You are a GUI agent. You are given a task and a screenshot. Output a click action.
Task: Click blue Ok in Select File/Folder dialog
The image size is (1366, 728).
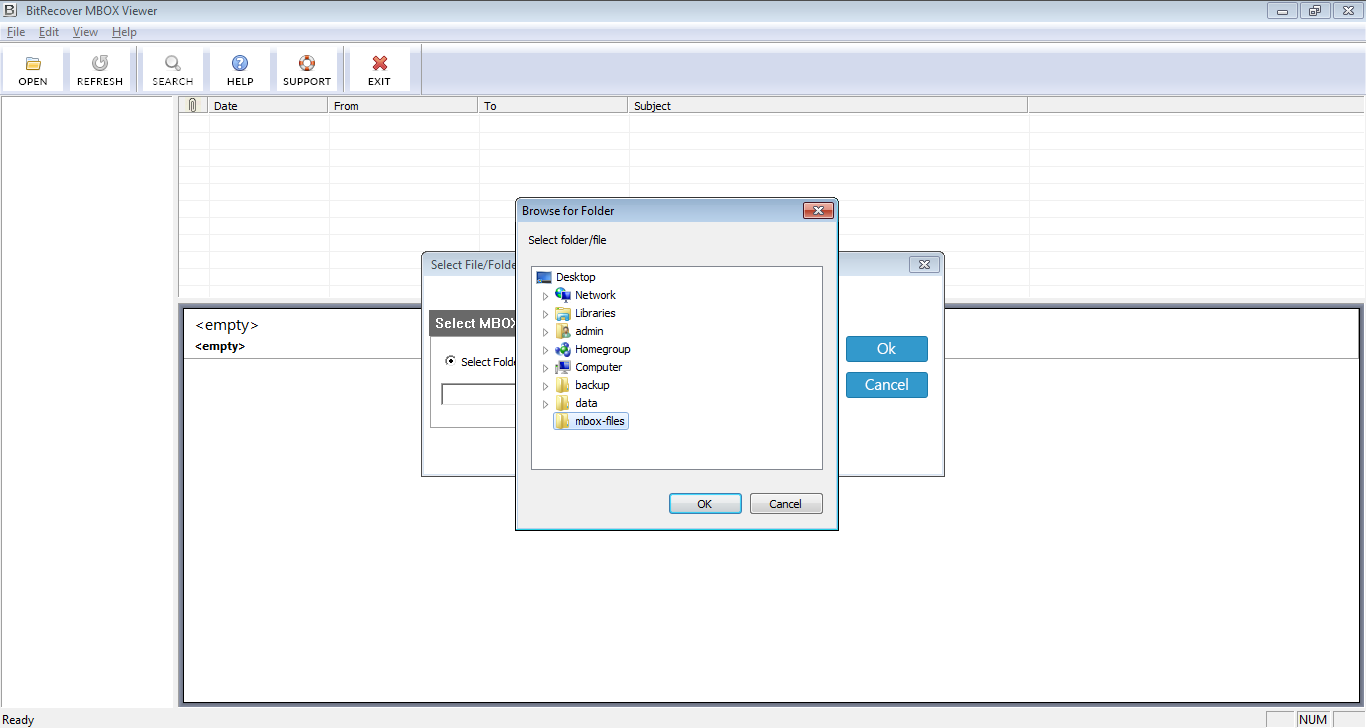(887, 349)
